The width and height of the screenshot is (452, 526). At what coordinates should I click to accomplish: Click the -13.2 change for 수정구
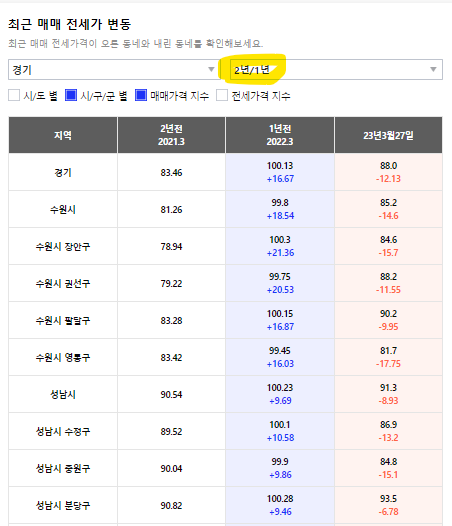click(x=388, y=437)
